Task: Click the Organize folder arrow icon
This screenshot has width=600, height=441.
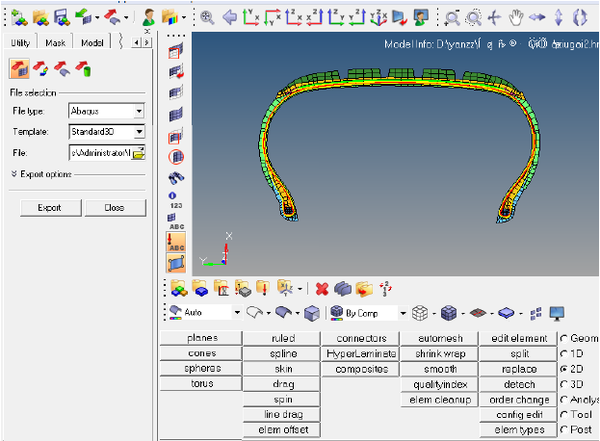Action: [x=364, y=289]
